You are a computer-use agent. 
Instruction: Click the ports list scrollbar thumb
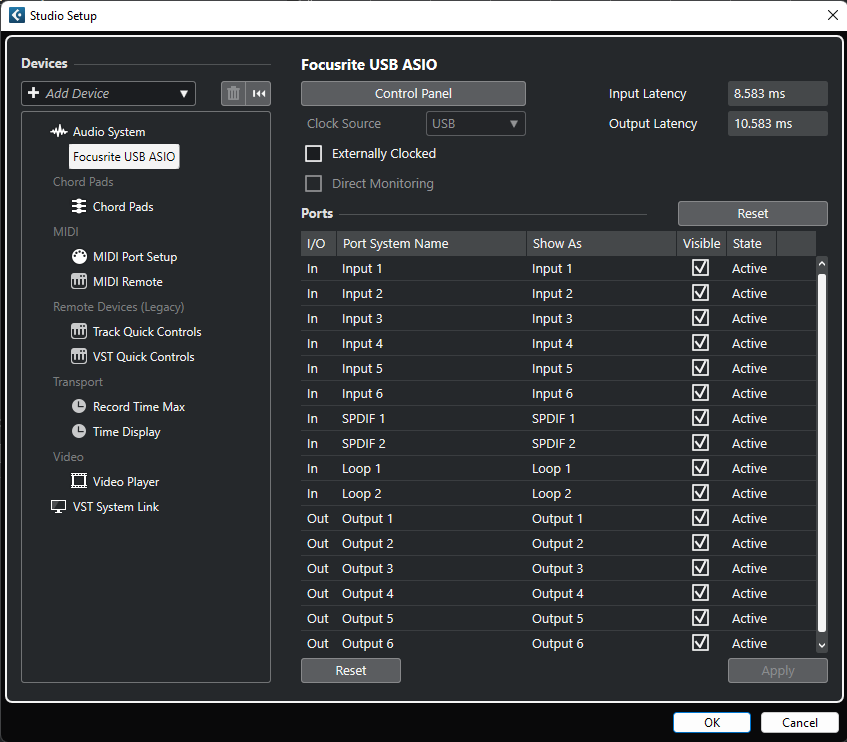tap(822, 453)
